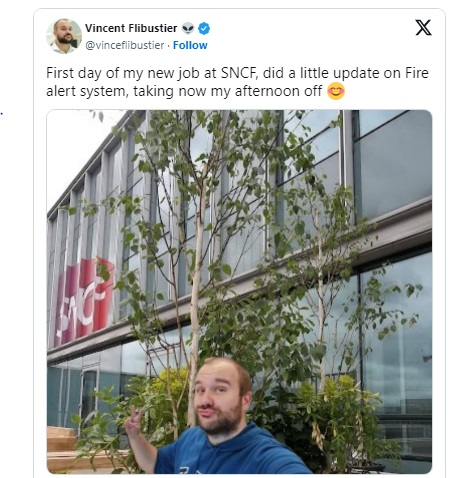449x478 pixels.
Task: Click the white birch tree trunk
Action: coord(196,300)
